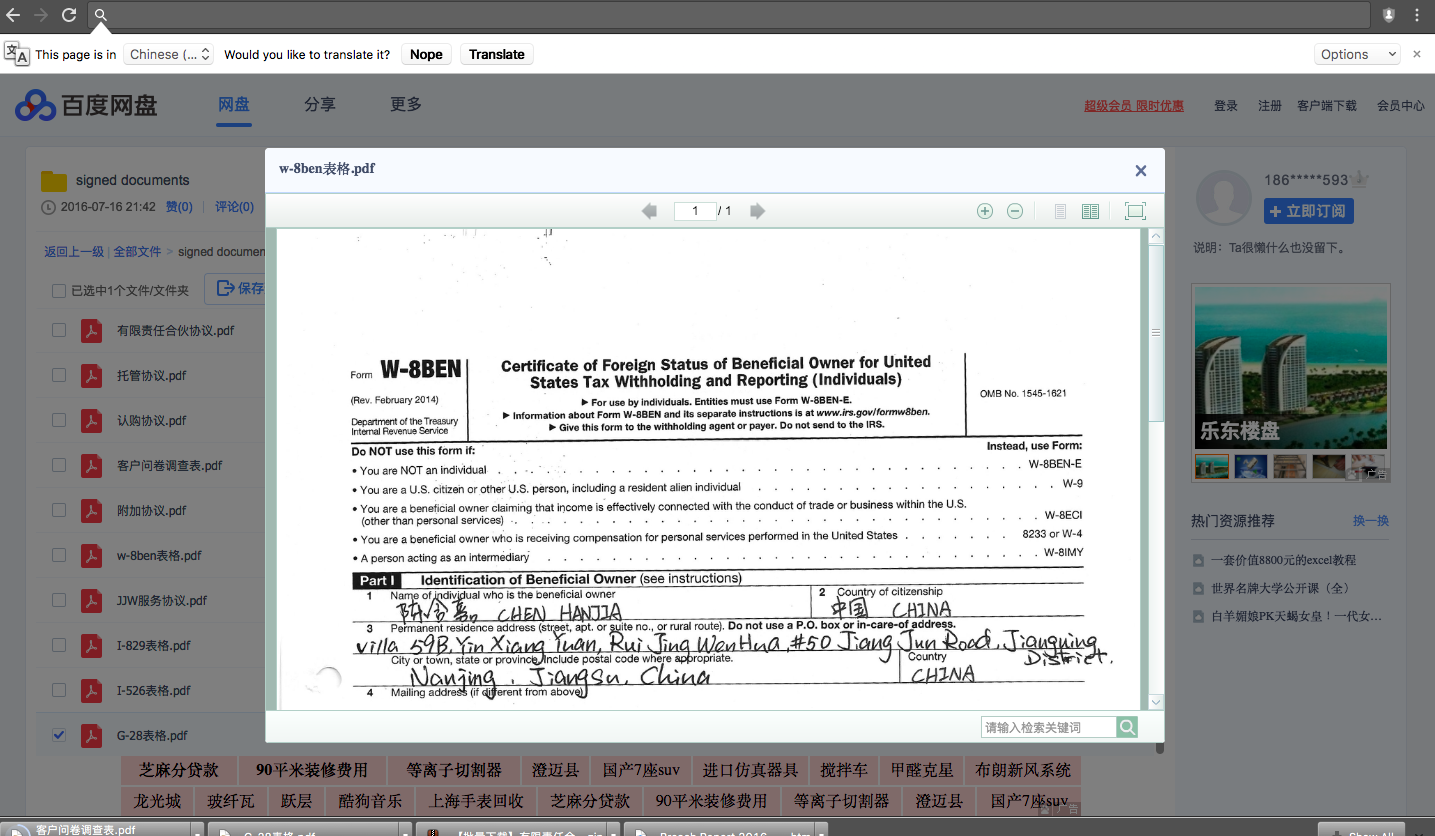Screen dimensions: 1435x836
Task: Click the 超级会员 限时优惠 link
Action: point(1134,105)
